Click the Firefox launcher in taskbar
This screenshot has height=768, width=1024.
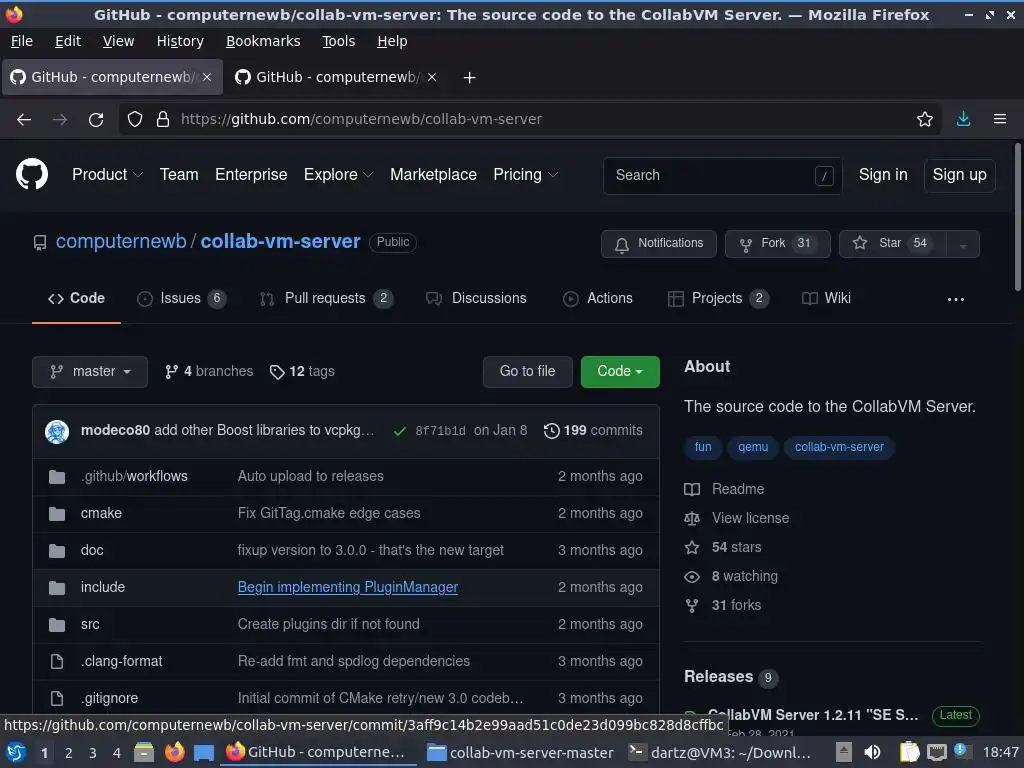(174, 752)
